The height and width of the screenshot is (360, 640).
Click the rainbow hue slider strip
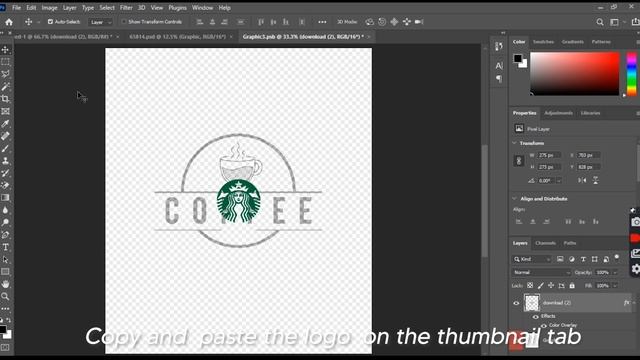pyautogui.click(x=631, y=74)
